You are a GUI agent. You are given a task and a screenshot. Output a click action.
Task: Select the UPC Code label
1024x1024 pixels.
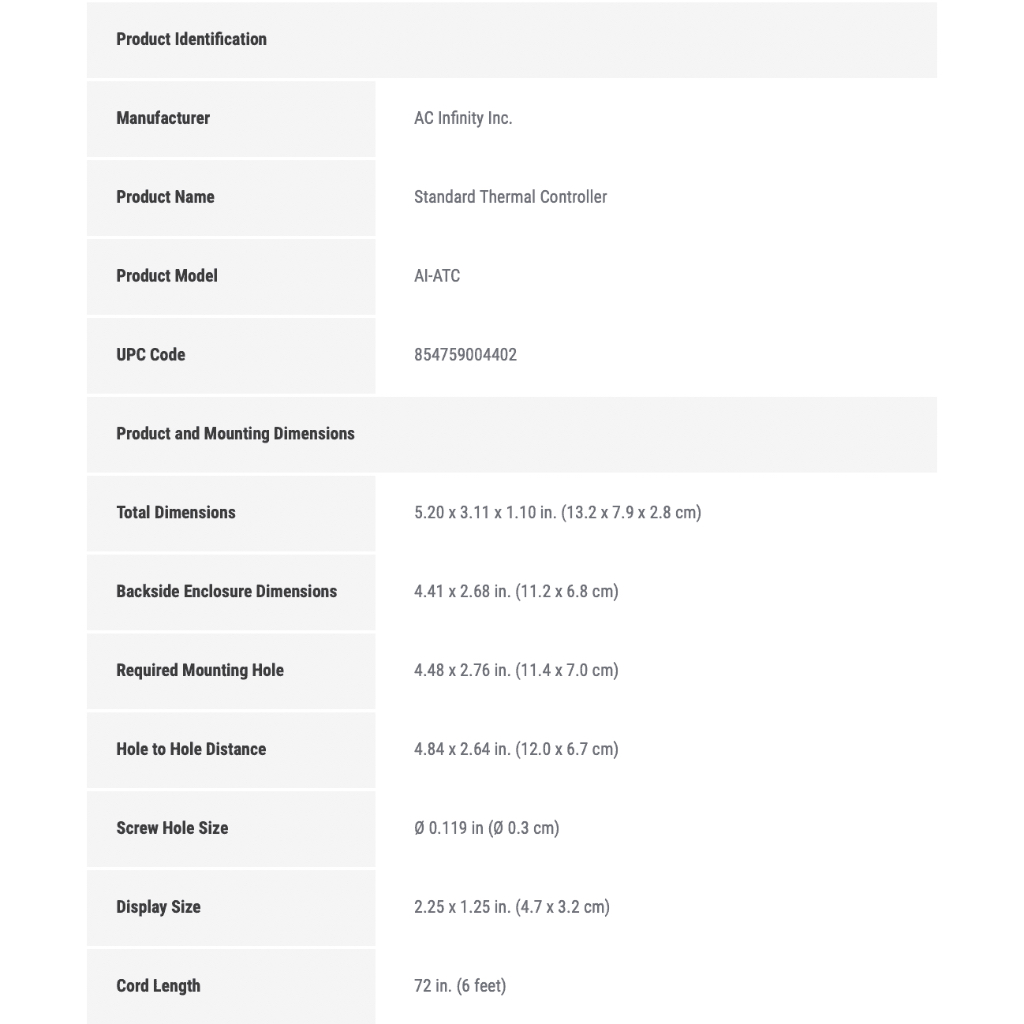[x=150, y=355]
